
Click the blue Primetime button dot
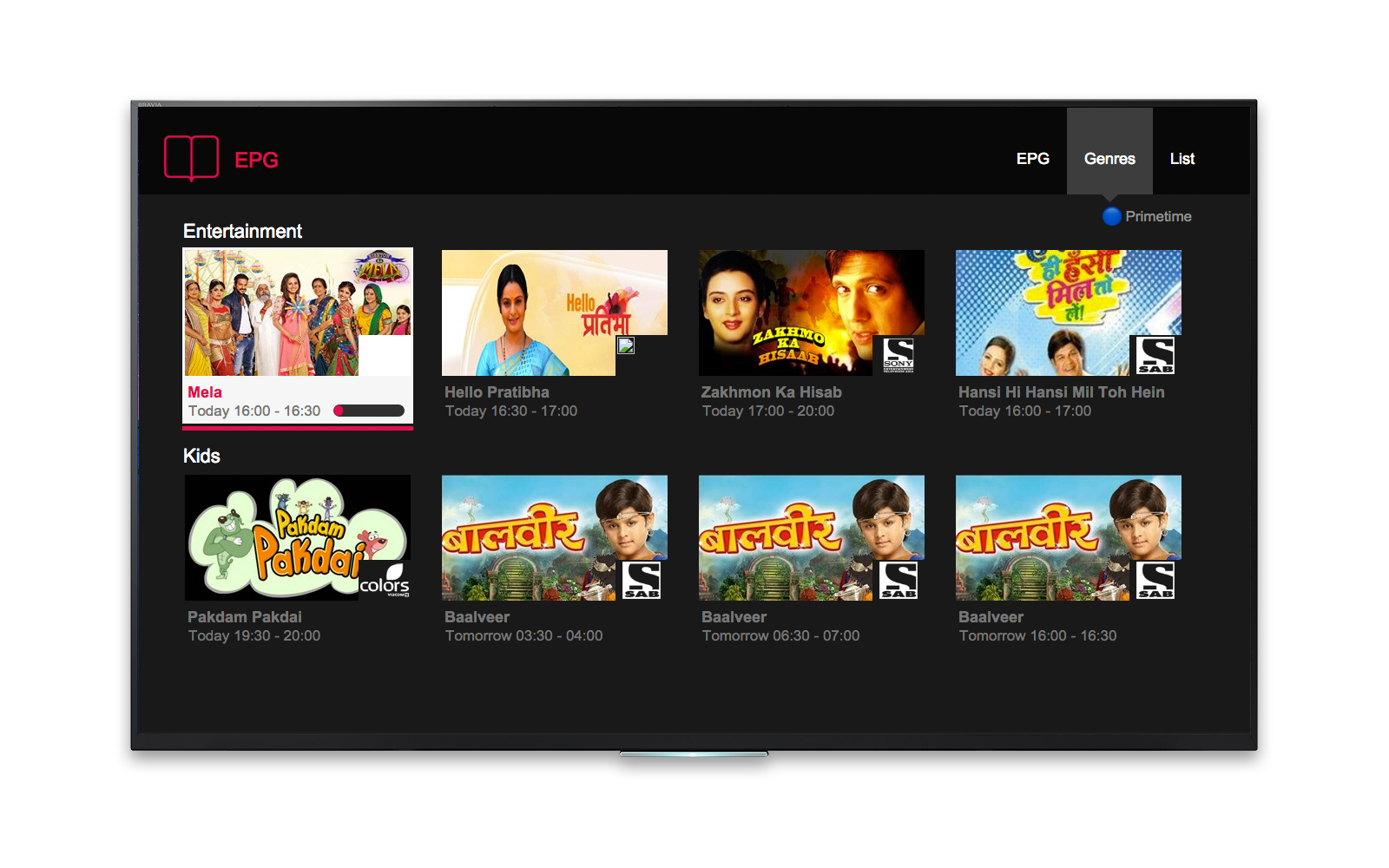pyautogui.click(x=1112, y=216)
